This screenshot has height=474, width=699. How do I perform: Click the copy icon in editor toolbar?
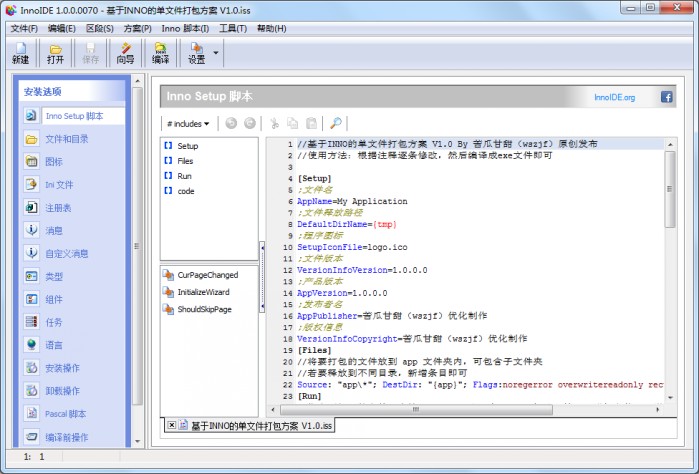point(292,123)
